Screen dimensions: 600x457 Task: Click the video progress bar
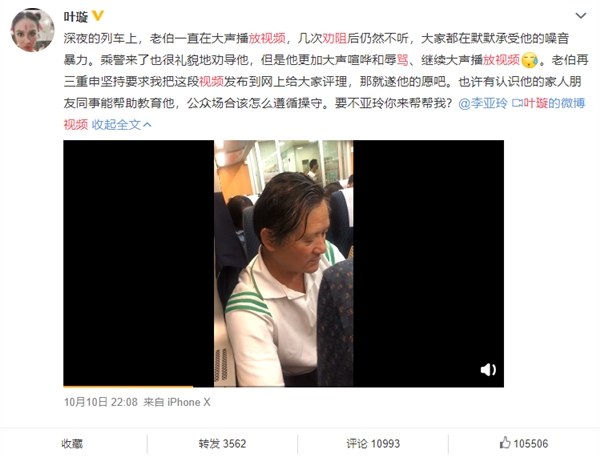(x=284, y=386)
